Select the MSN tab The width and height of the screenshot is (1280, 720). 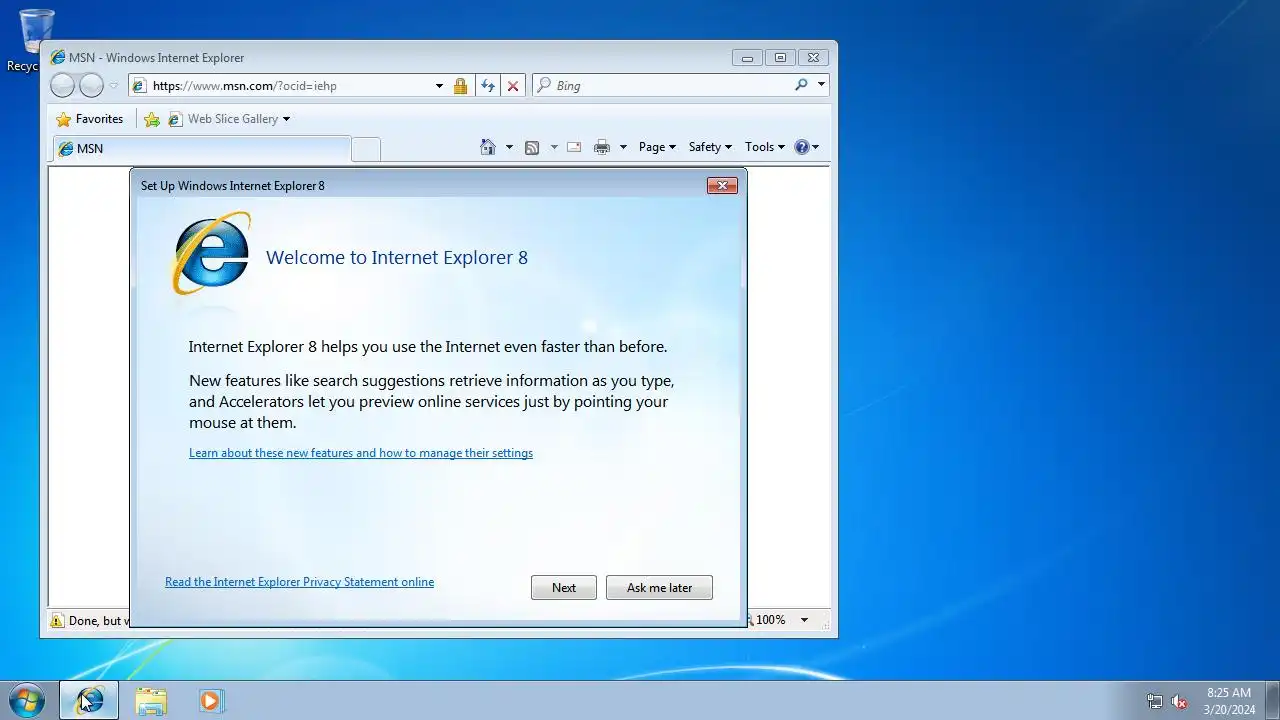tap(200, 149)
